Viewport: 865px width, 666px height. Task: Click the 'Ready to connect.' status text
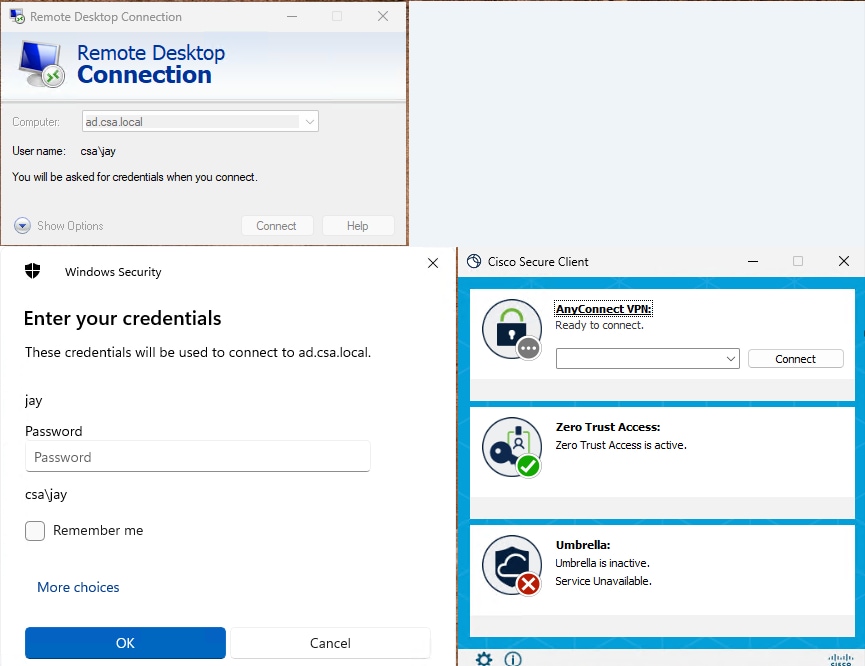pos(600,326)
